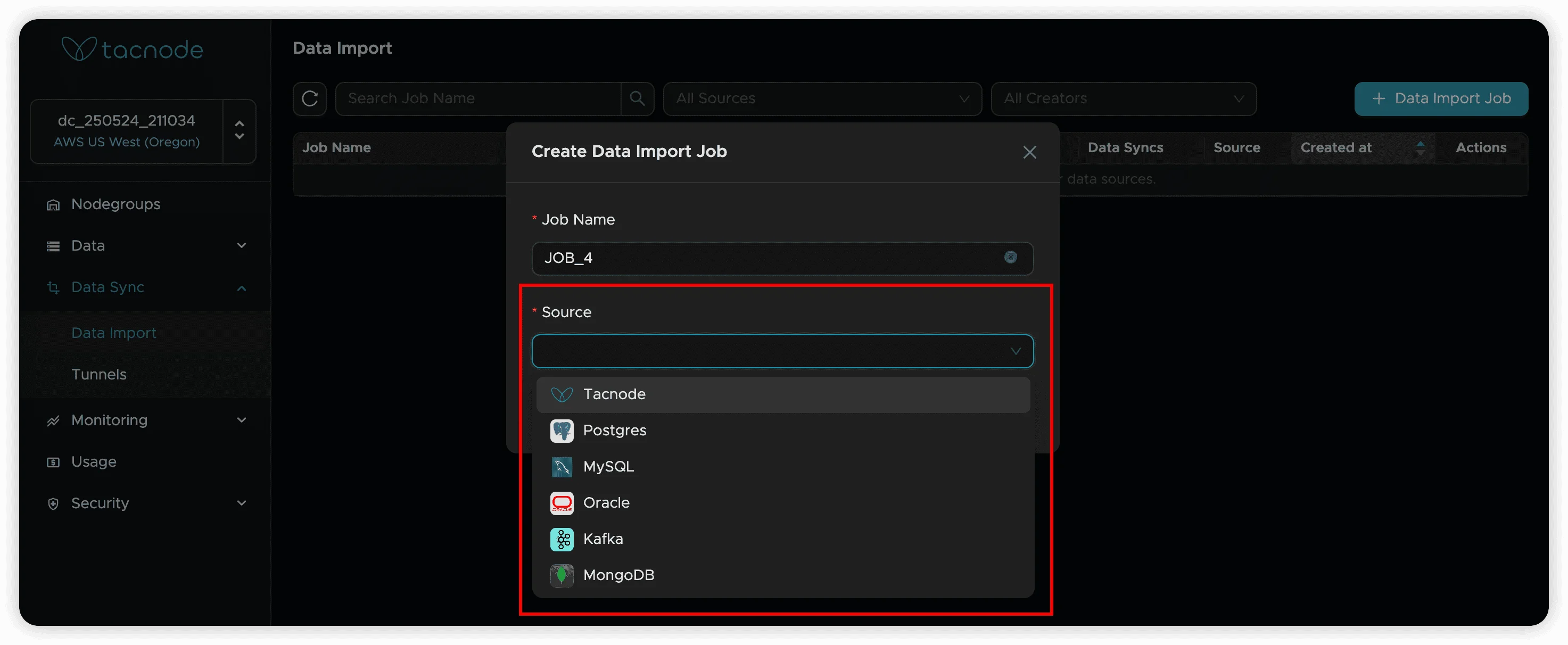The height and width of the screenshot is (645, 1568).
Task: Open the All Sources filter dropdown
Action: click(x=822, y=98)
